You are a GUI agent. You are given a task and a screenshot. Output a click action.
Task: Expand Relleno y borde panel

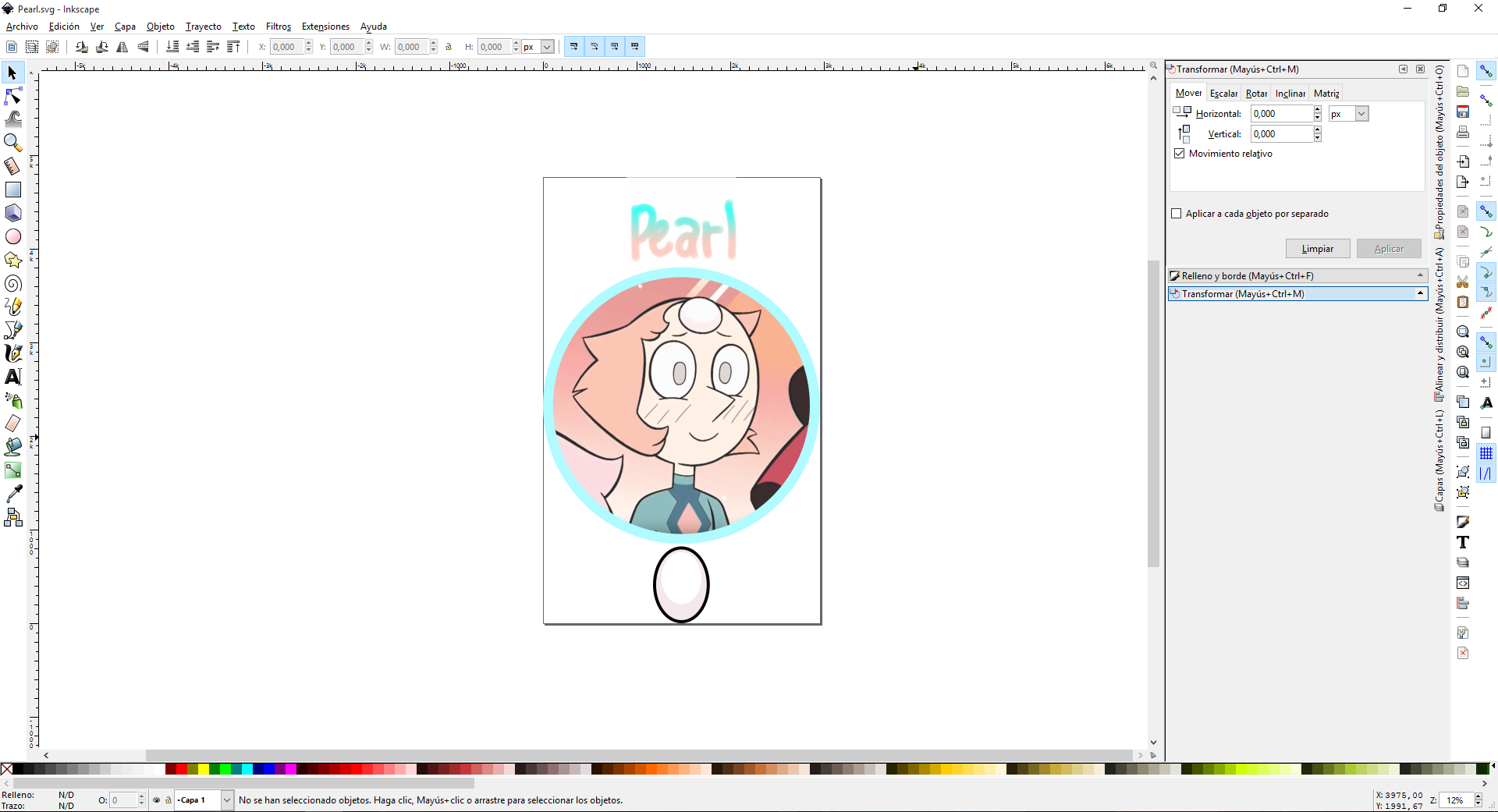click(x=1297, y=276)
